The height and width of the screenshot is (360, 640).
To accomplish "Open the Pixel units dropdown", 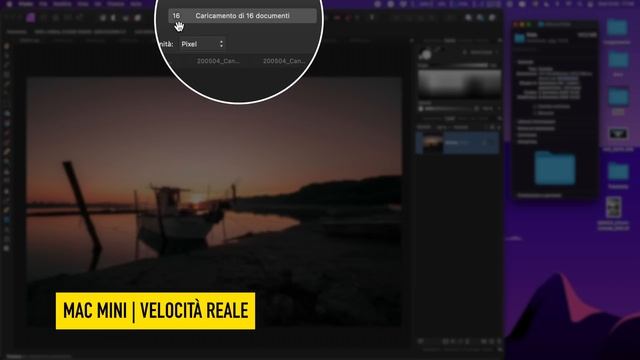I will (202, 44).
